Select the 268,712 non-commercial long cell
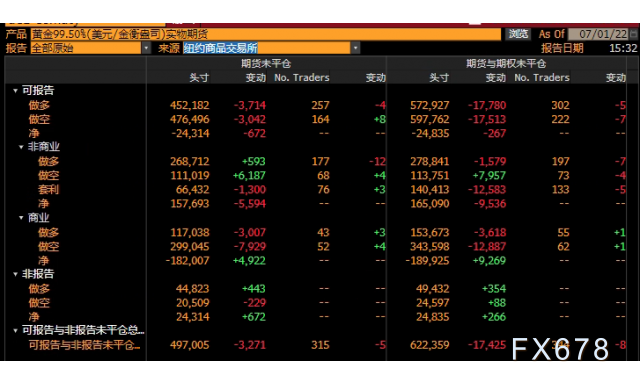This screenshot has height=385, width=640. click(x=189, y=162)
